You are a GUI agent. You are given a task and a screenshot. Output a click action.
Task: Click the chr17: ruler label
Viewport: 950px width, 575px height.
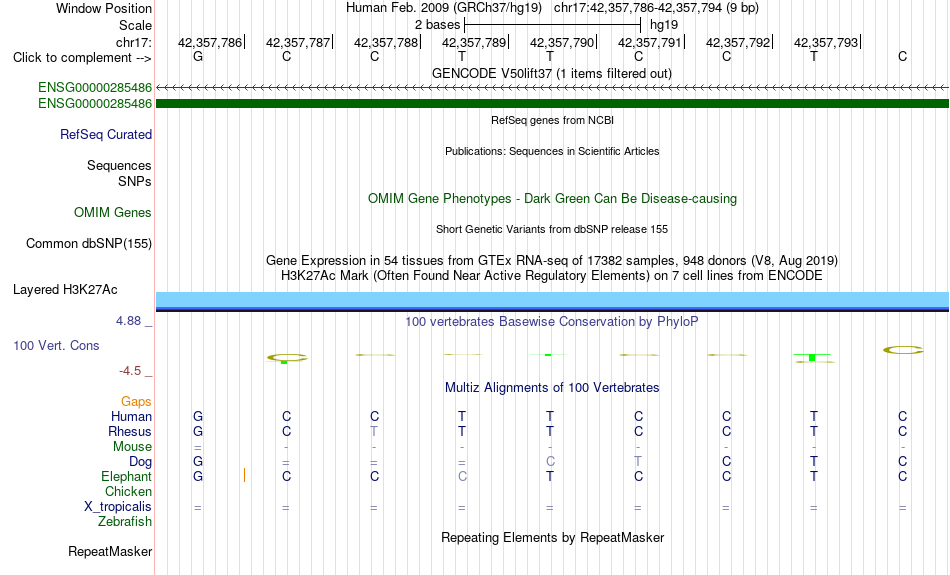133,42
